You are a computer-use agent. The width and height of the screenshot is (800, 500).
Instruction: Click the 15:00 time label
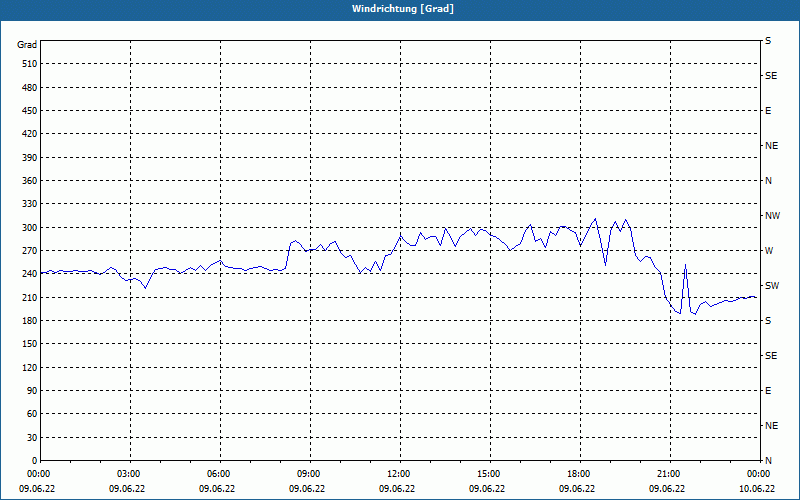(x=490, y=473)
